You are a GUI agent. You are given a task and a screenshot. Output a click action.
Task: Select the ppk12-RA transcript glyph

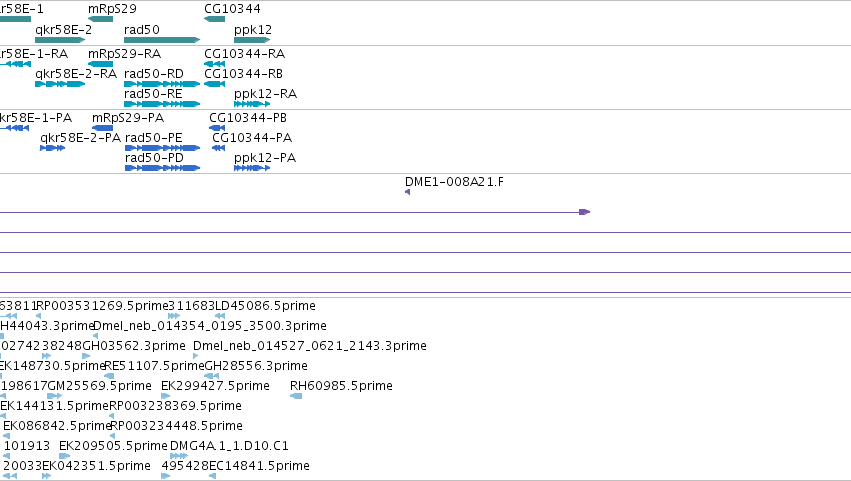tap(252, 104)
